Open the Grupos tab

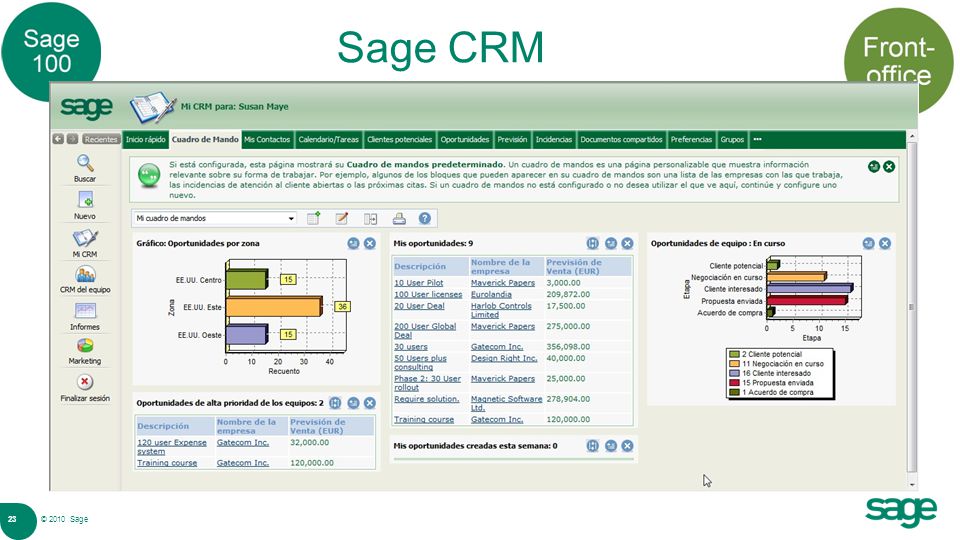point(732,140)
